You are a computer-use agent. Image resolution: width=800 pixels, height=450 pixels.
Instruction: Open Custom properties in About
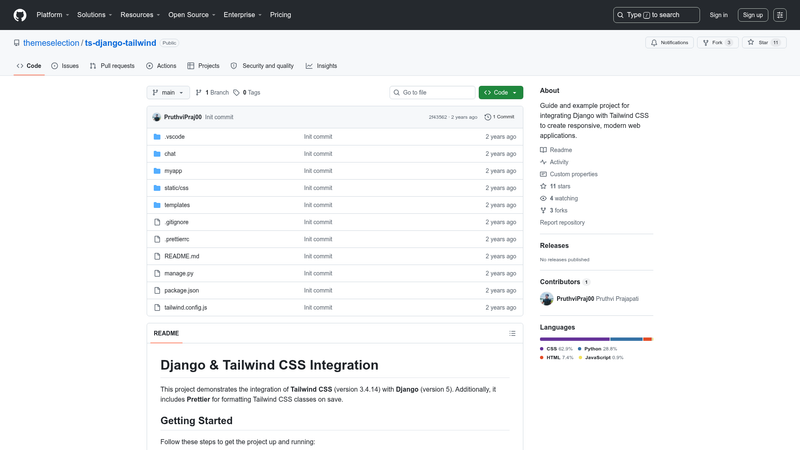[569, 174]
